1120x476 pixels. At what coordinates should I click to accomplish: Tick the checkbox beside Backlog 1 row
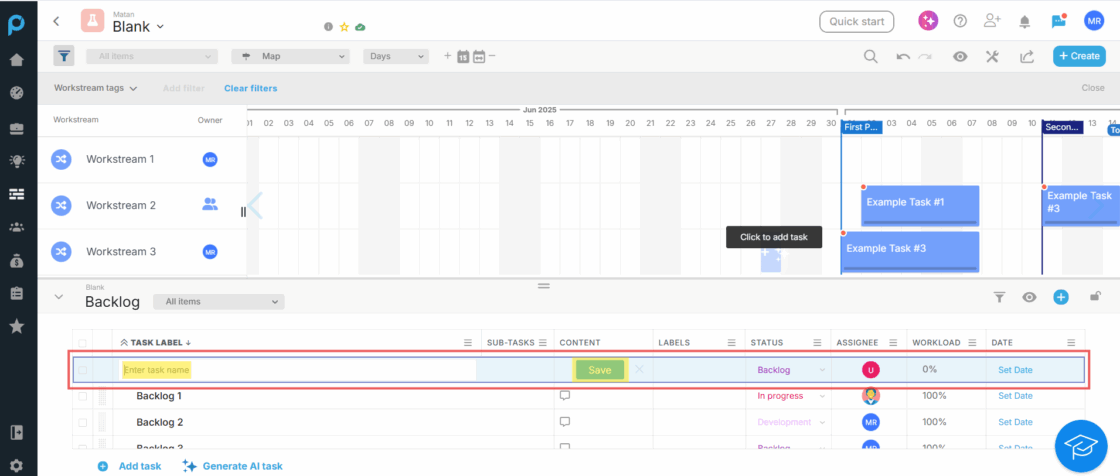[83, 396]
